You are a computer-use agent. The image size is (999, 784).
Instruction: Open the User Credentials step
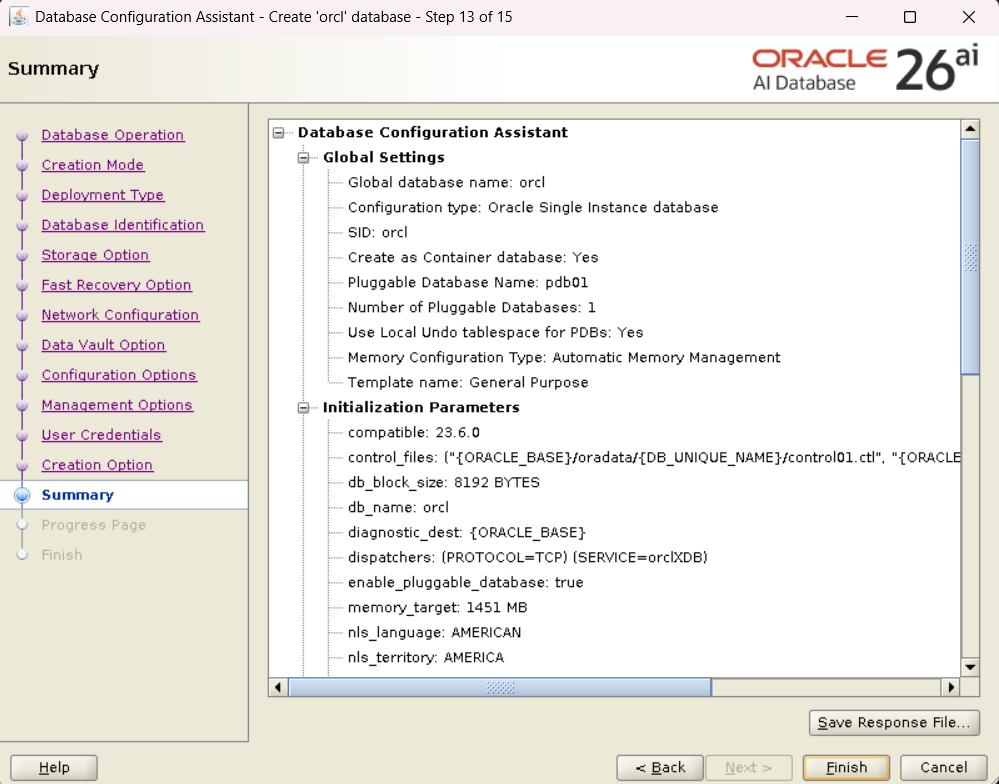(101, 435)
